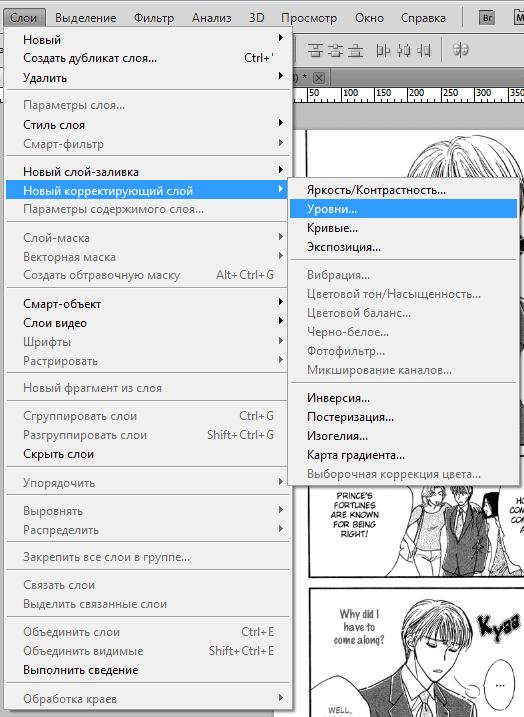The width and height of the screenshot is (524, 717).
Task: Choose Яркость/Контрастность... adjustment
Action: 404,190
